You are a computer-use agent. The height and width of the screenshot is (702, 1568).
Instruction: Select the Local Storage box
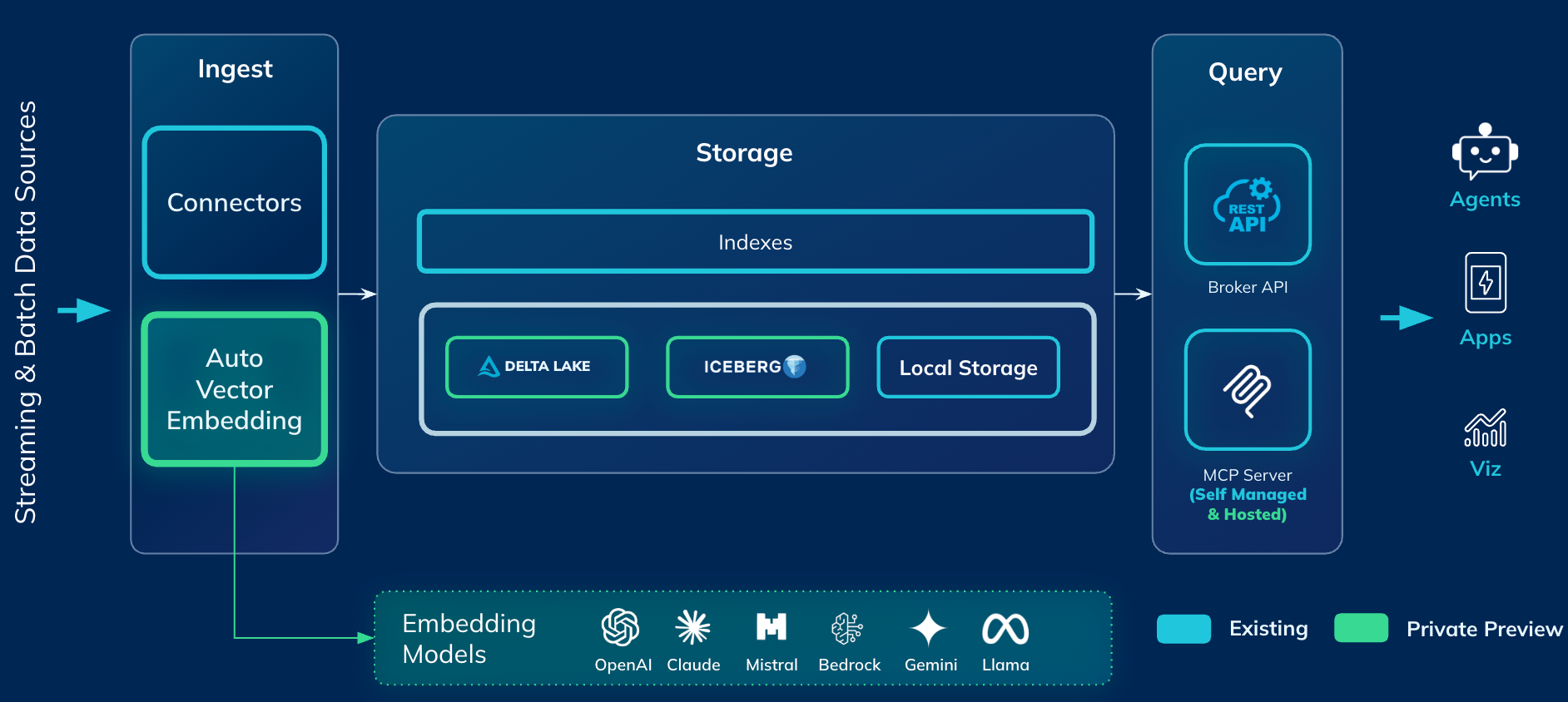[x=969, y=368]
